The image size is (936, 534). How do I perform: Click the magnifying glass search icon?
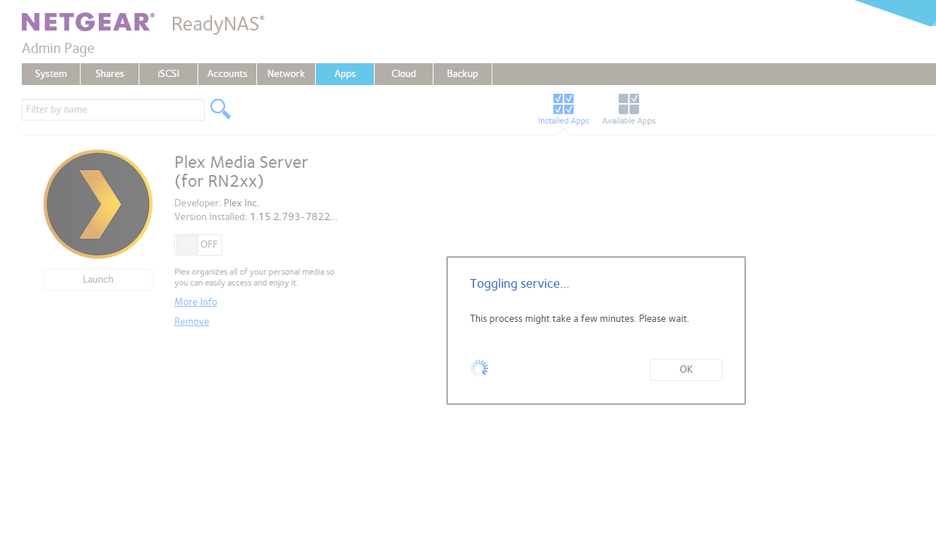[220, 109]
